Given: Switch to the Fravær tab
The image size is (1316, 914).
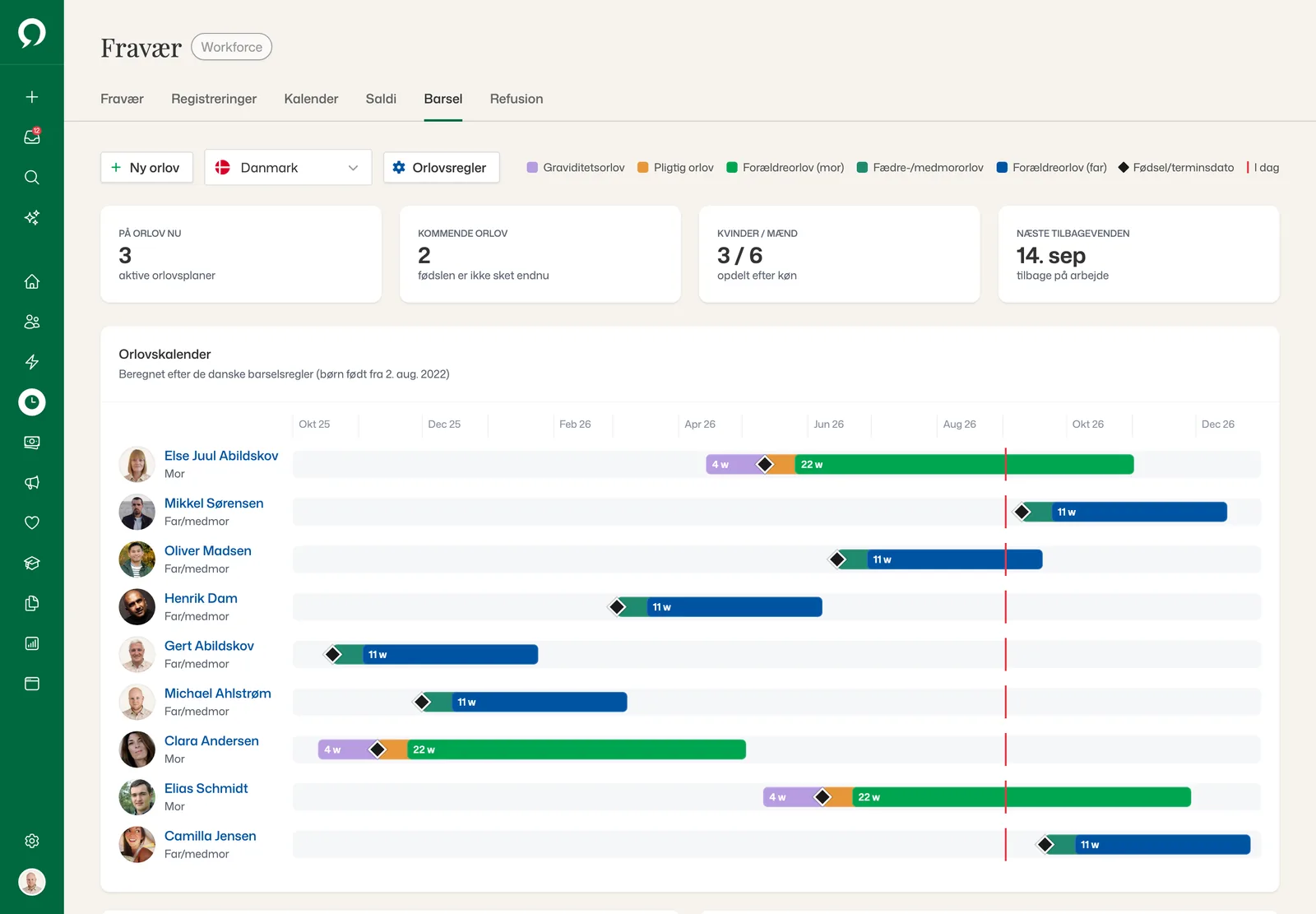Looking at the screenshot, I should (x=122, y=99).
